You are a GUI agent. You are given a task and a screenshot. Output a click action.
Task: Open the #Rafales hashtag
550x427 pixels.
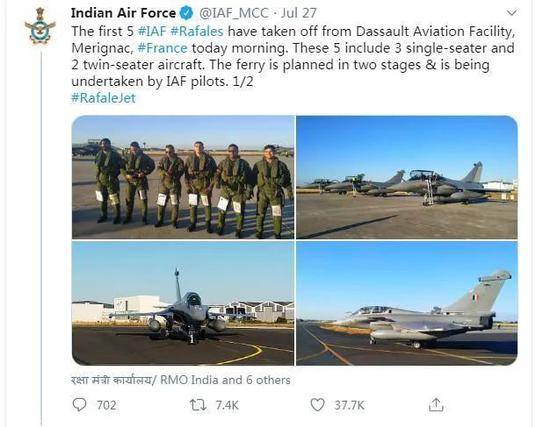(x=196, y=31)
